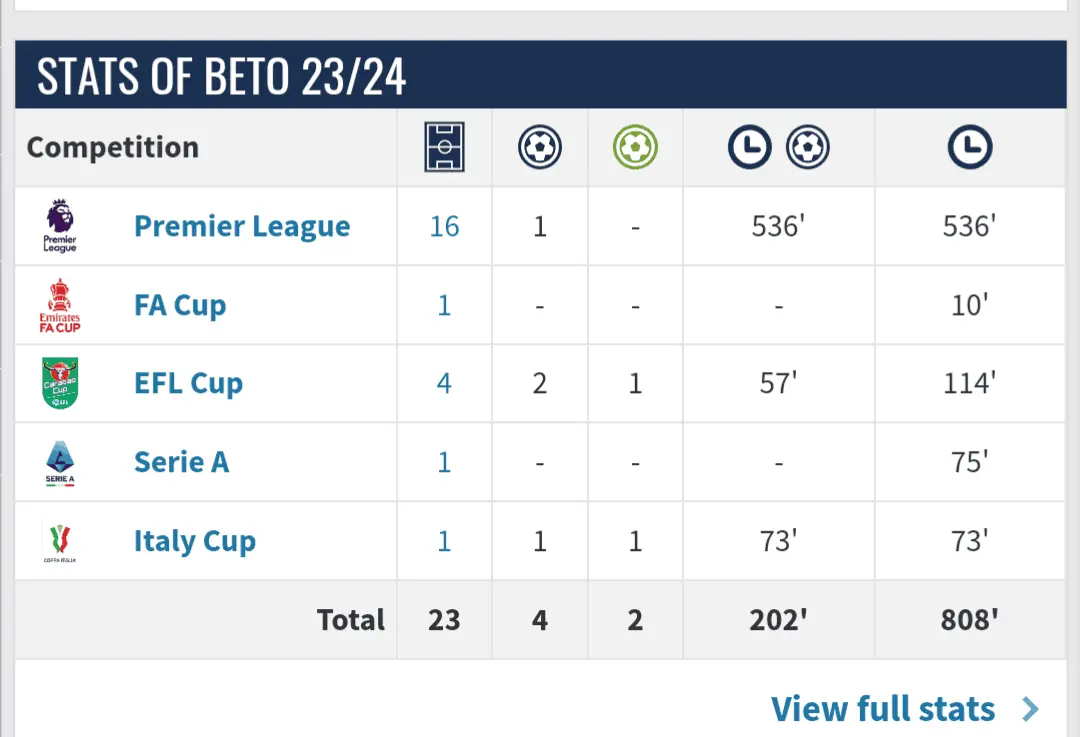The height and width of the screenshot is (737, 1080).
Task: Click the green soccer ball icon
Action: (635, 148)
